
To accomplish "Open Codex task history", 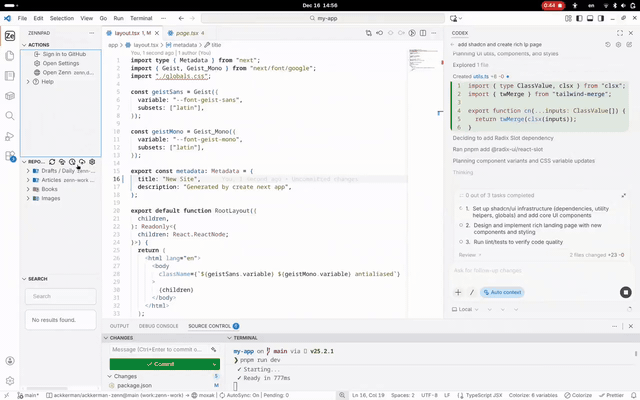I will [608, 44].
